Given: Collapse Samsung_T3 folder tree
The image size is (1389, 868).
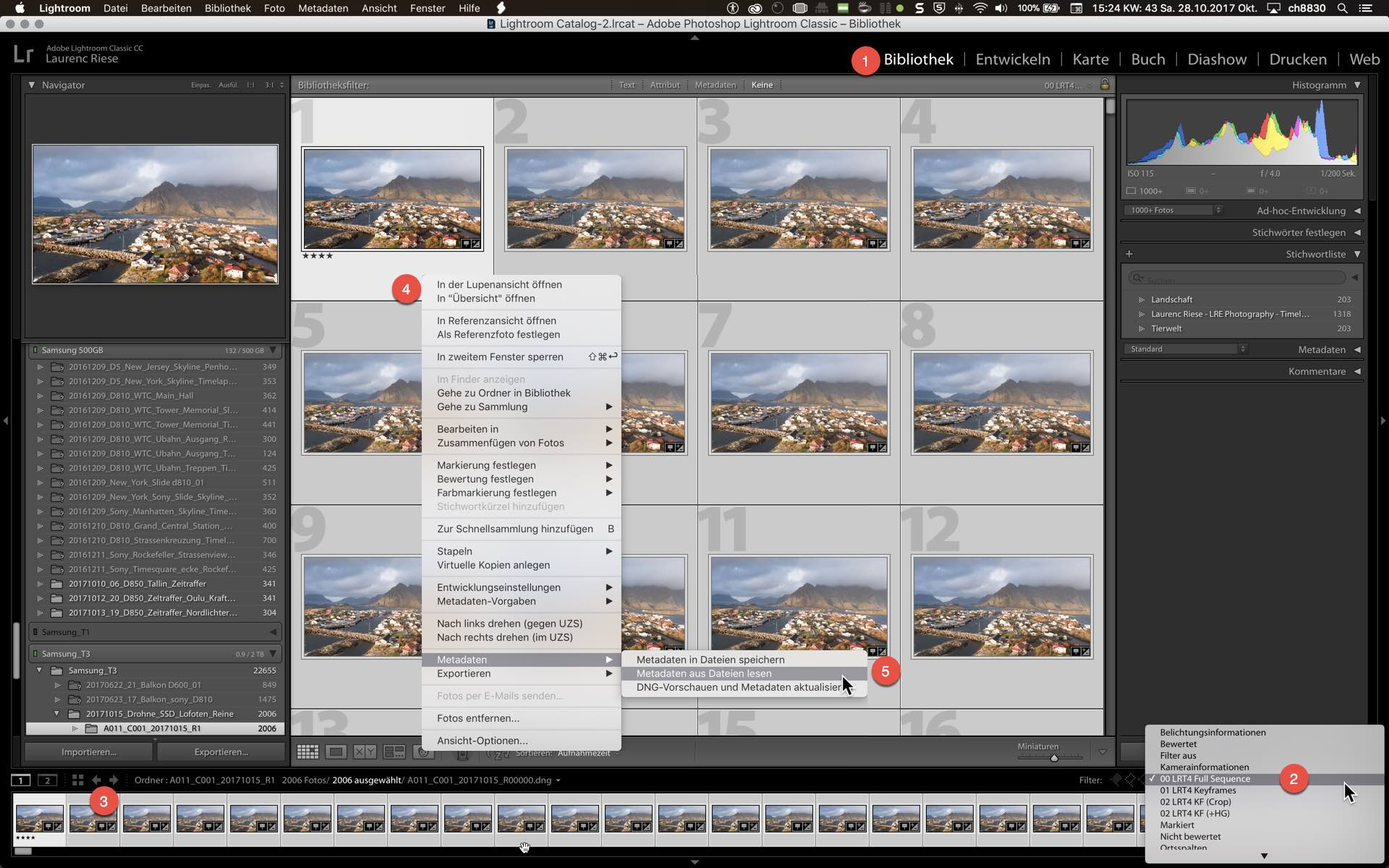Looking at the screenshot, I should click(x=40, y=671).
